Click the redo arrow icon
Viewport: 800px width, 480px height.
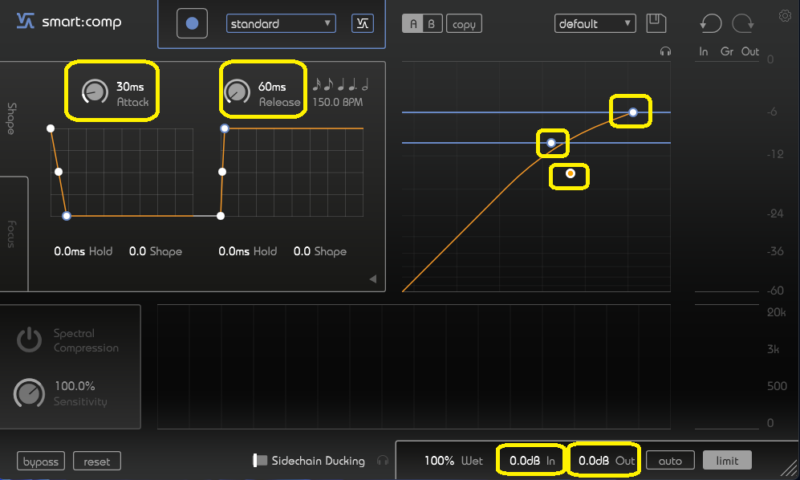tap(742, 23)
